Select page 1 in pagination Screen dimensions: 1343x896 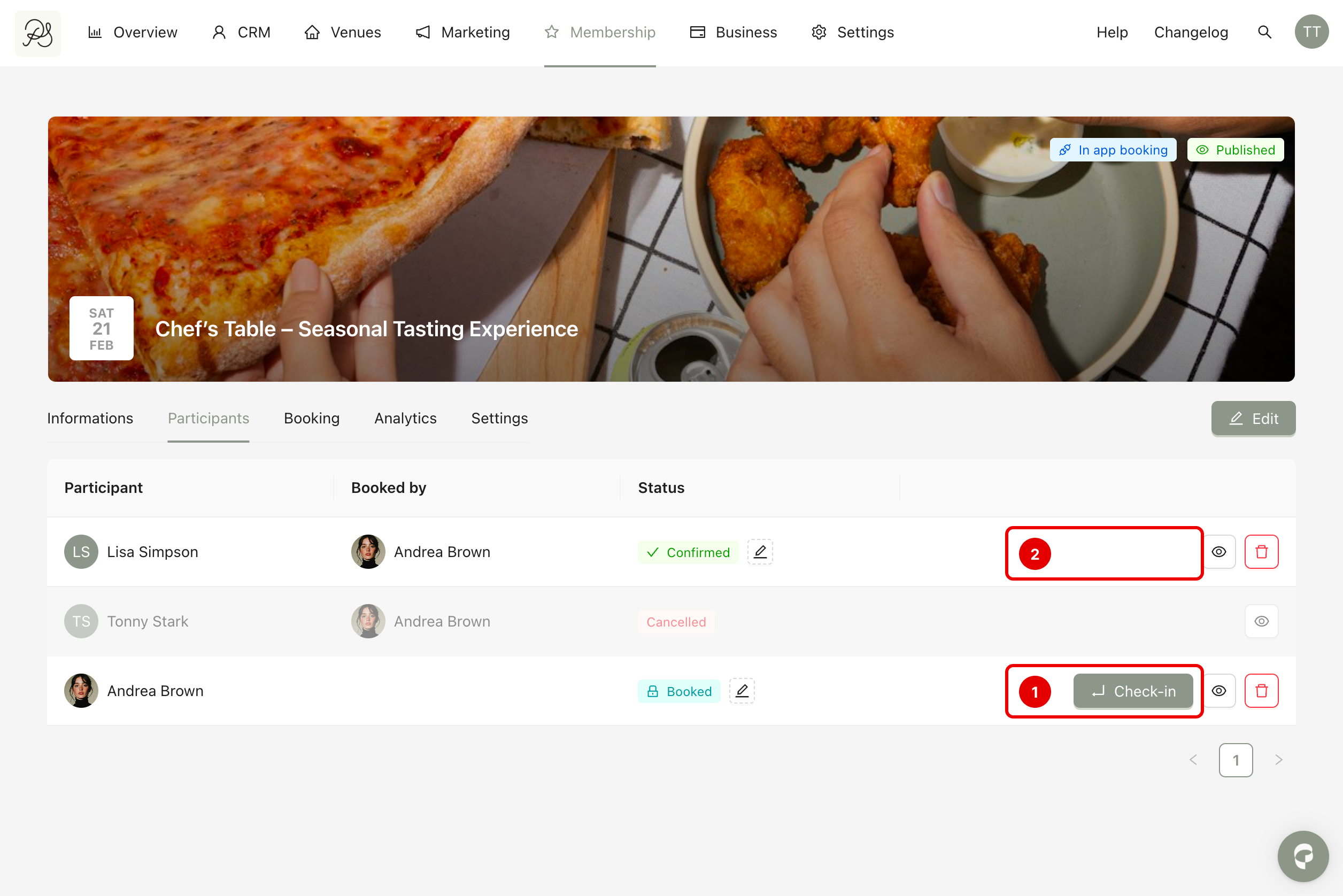(1235, 760)
